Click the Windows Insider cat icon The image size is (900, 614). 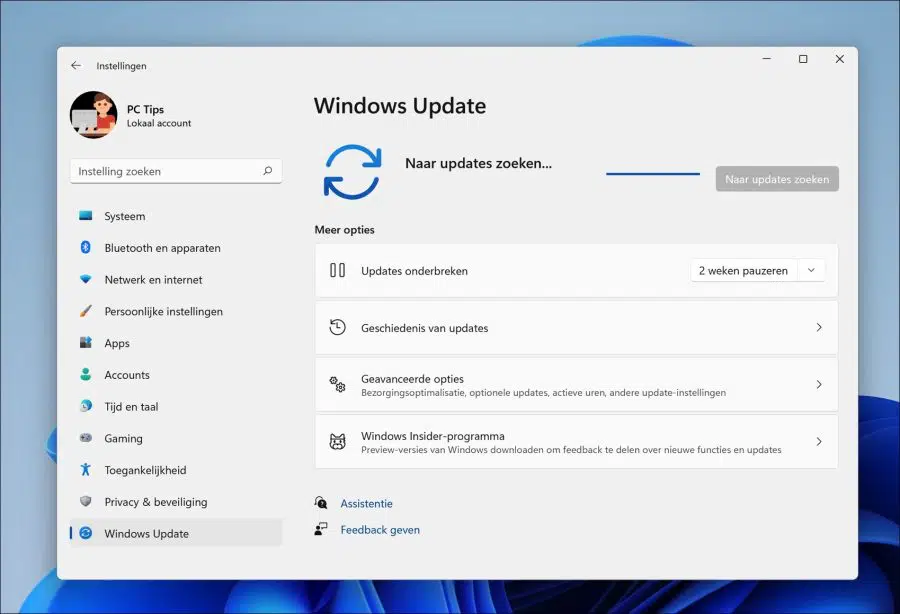[x=338, y=441]
